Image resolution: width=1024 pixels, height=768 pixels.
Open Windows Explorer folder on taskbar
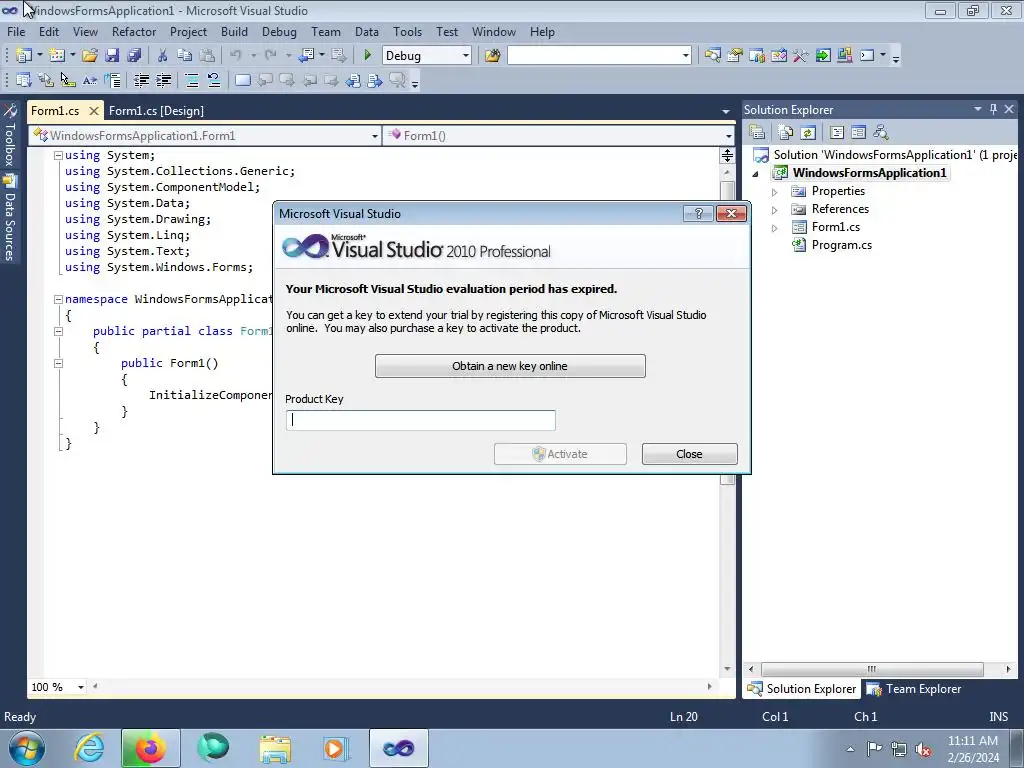pyautogui.click(x=275, y=748)
